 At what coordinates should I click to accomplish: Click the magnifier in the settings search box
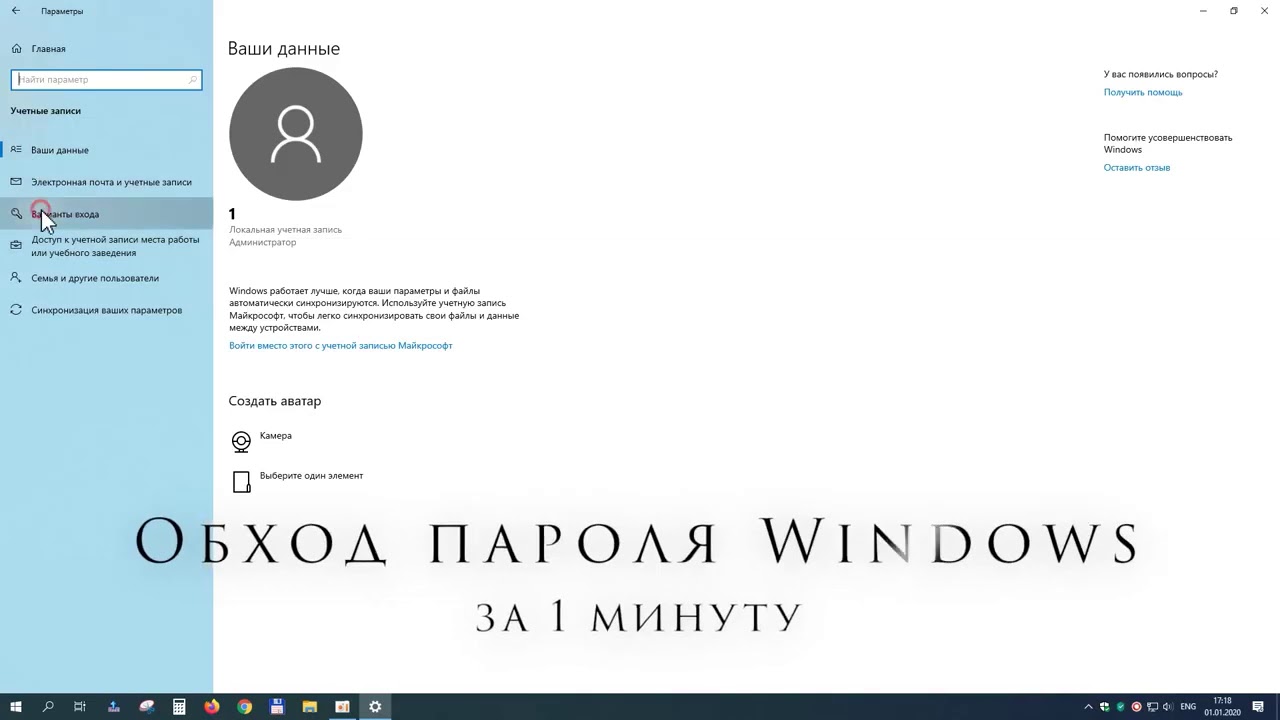coord(193,79)
